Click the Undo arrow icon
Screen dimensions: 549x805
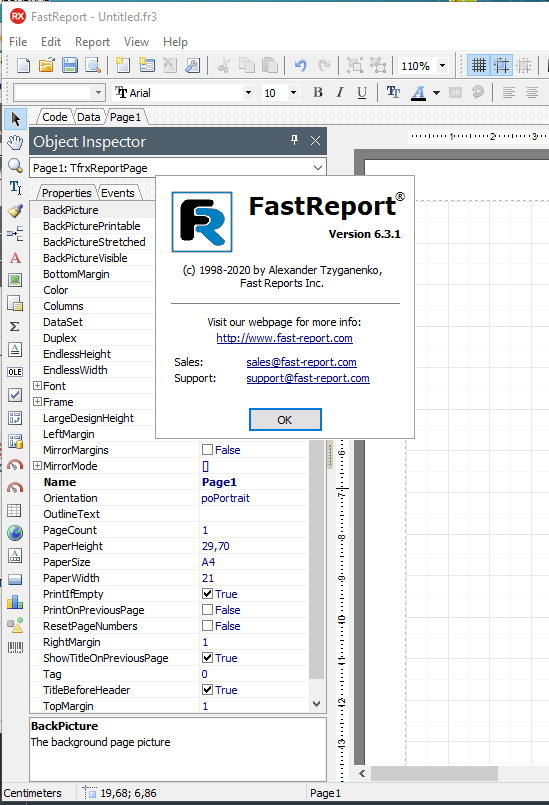[x=301, y=66]
